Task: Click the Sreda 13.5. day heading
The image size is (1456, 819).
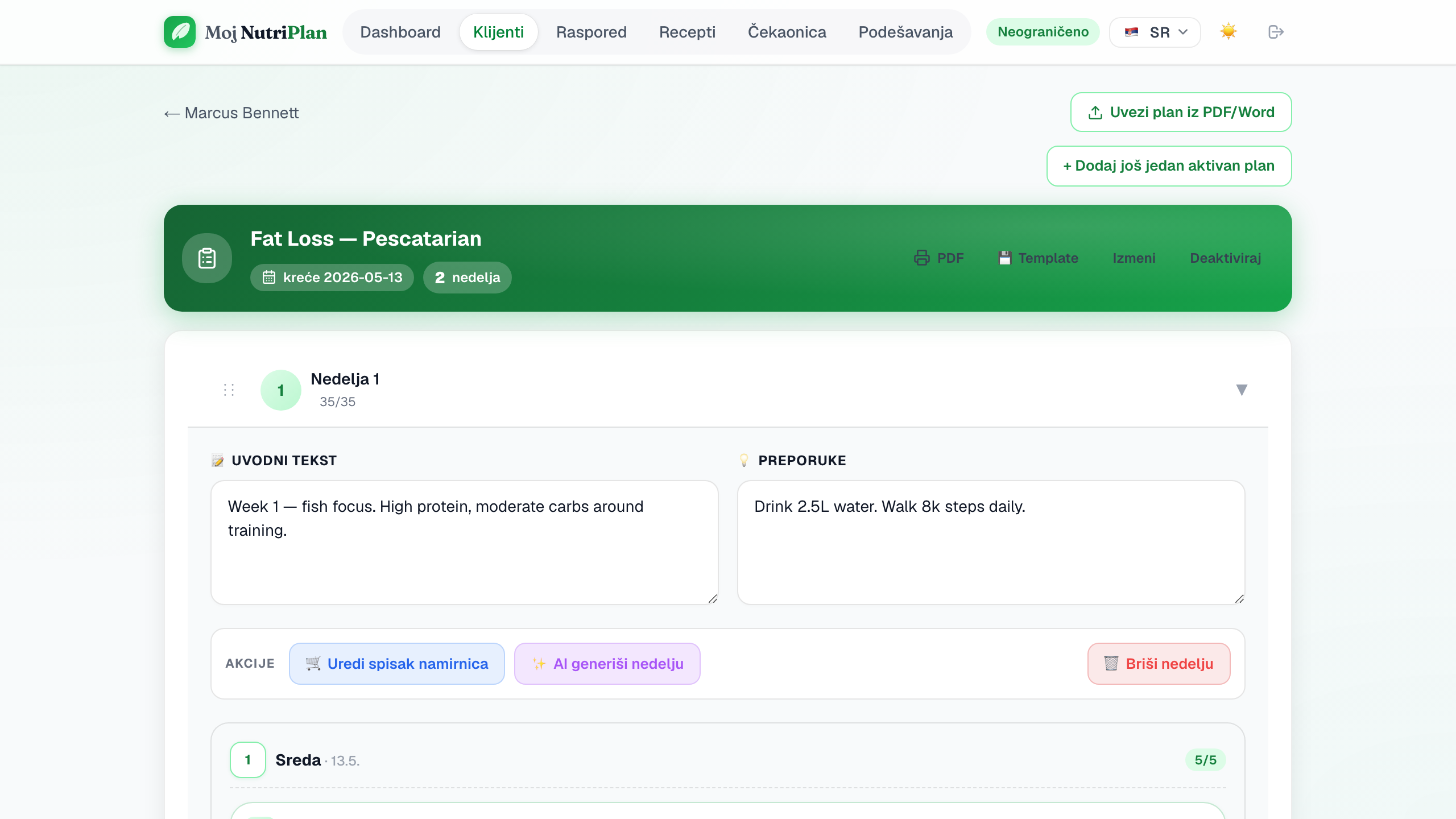Action: point(317,760)
